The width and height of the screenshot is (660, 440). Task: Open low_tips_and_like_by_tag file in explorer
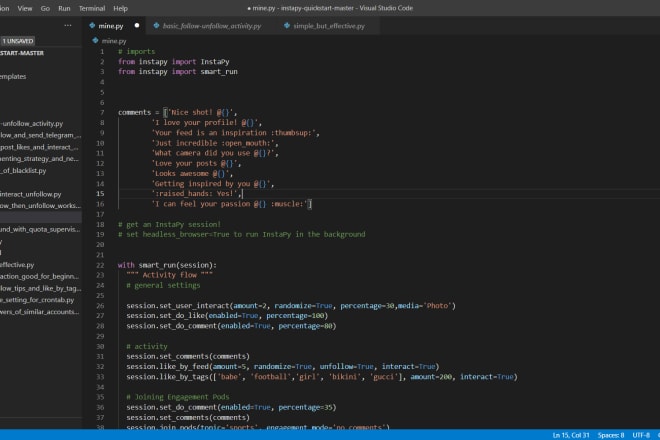[x=40, y=288]
